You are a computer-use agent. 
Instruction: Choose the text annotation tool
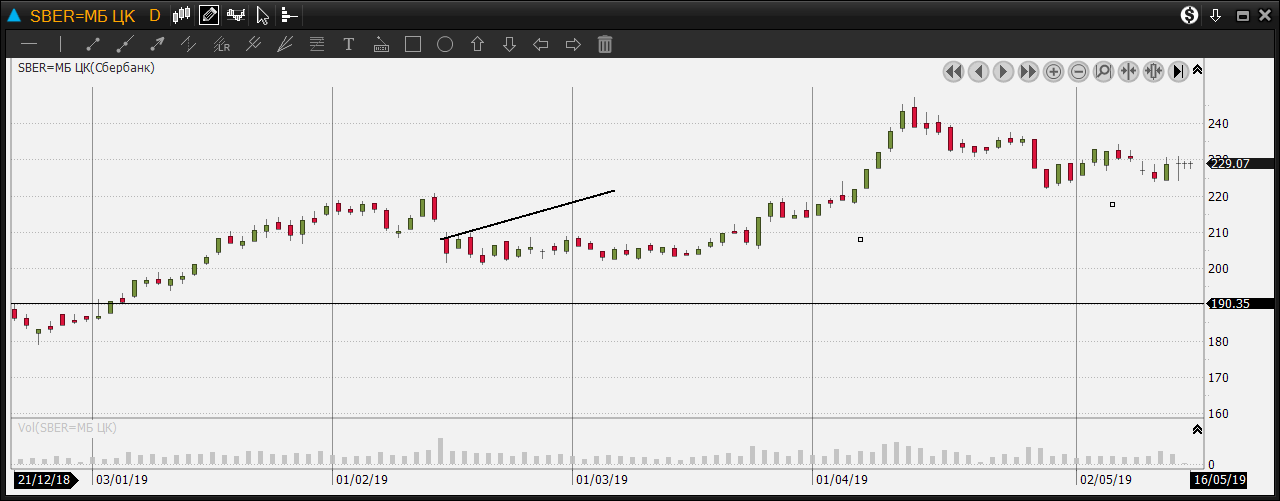[x=349, y=44]
